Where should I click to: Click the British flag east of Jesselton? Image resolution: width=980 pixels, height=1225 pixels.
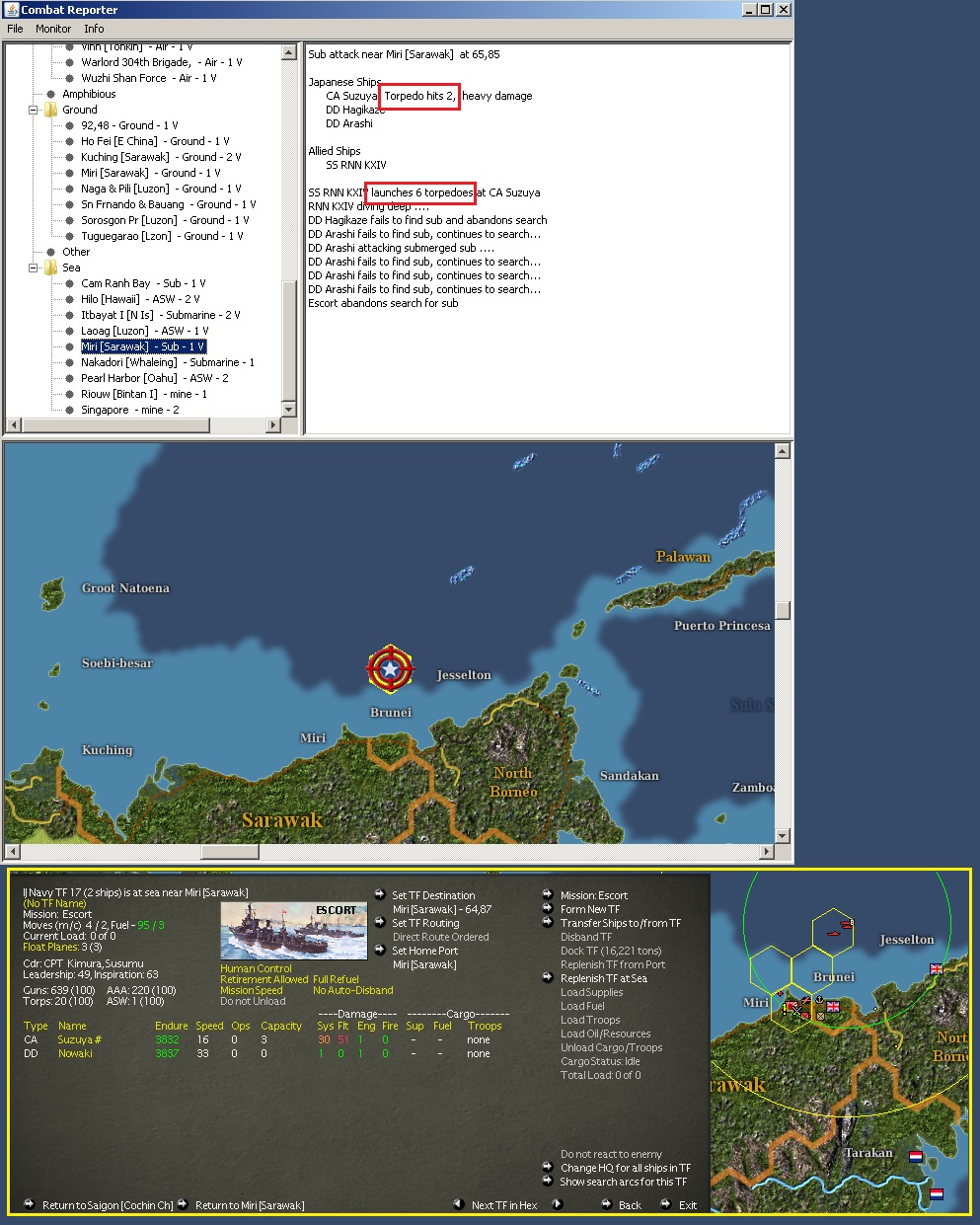936,969
